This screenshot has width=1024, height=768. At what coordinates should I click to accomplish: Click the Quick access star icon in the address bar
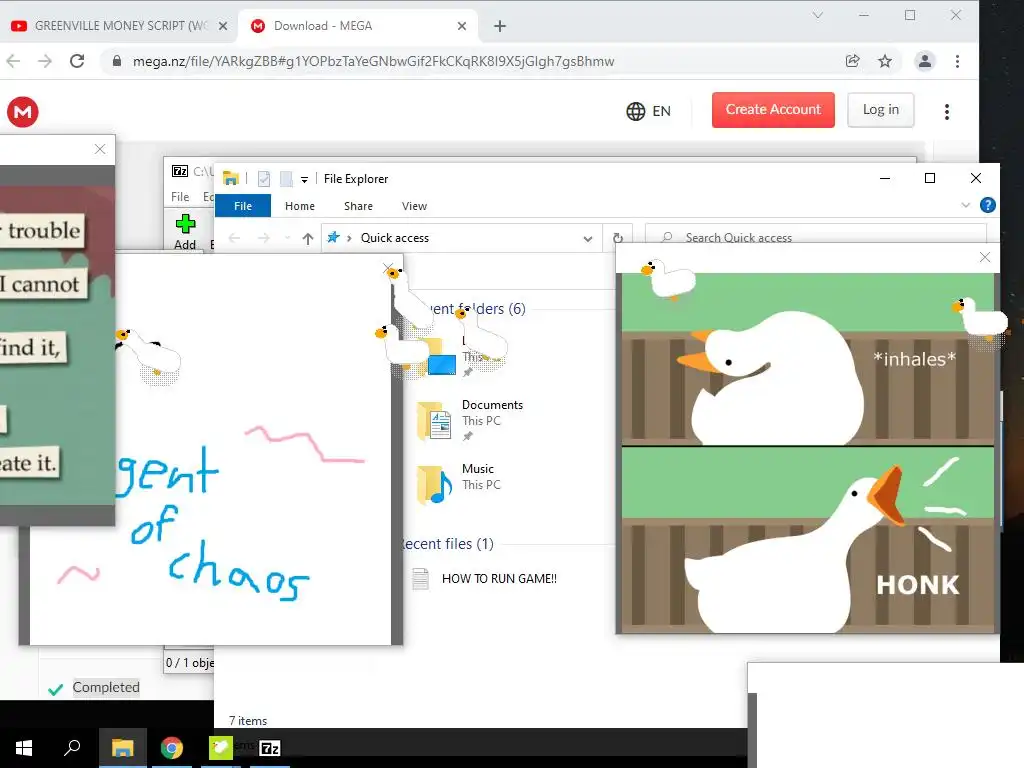coord(333,237)
